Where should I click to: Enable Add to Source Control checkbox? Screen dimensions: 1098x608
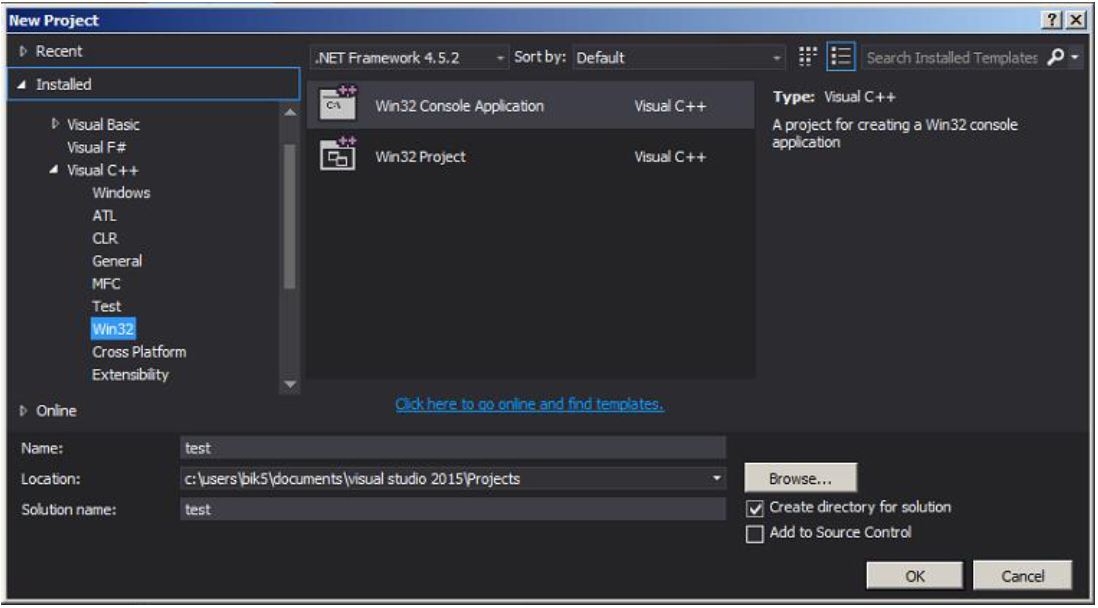[x=755, y=534]
